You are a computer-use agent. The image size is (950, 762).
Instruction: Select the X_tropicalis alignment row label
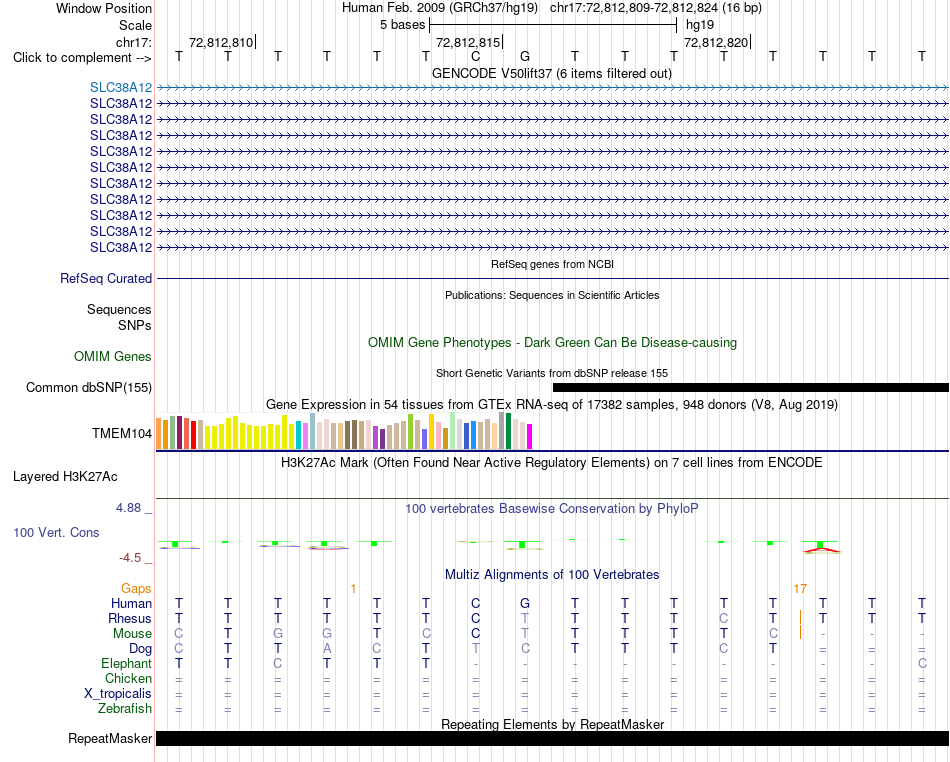[118, 694]
